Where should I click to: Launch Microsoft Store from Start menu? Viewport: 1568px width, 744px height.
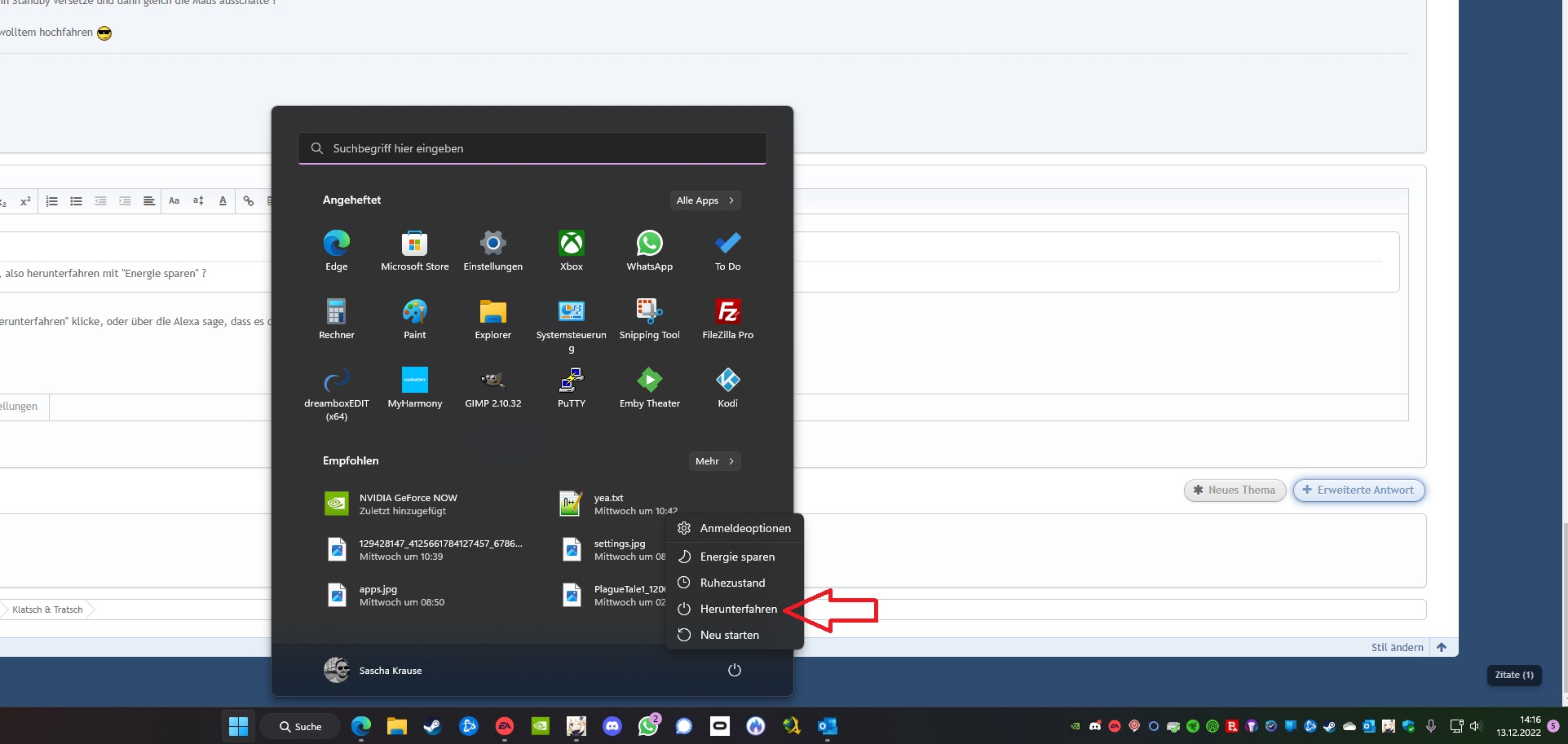click(x=414, y=250)
